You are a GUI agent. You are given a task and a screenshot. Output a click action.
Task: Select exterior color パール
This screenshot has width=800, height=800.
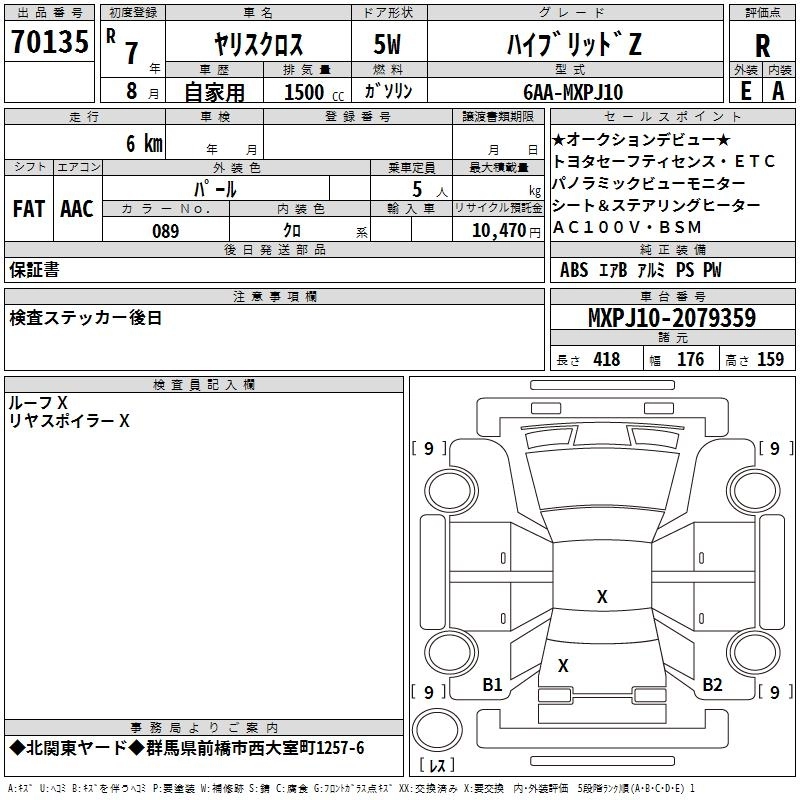215,189
